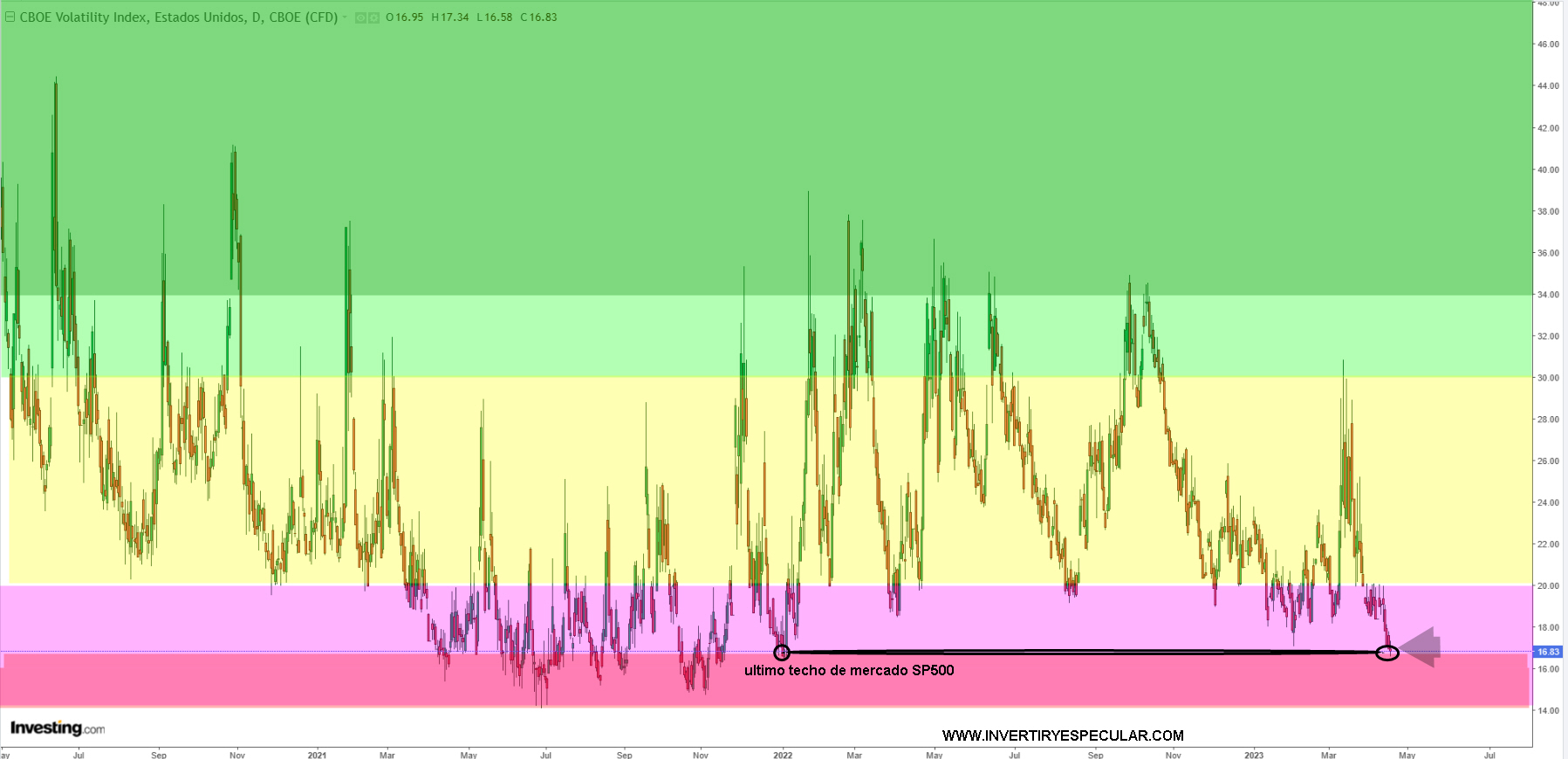Select the gray left-pointing arrow annotation

1421,647
